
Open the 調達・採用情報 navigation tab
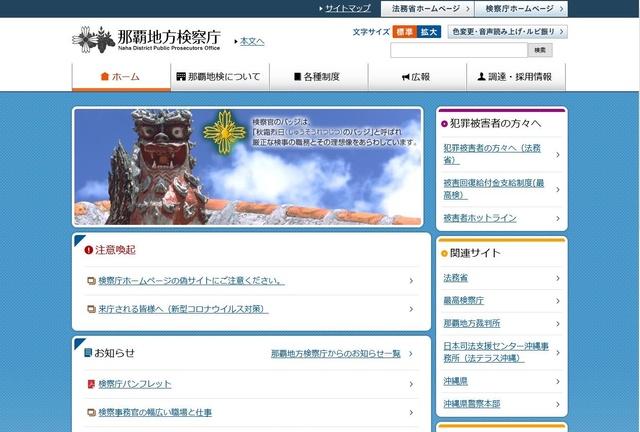click(x=516, y=77)
